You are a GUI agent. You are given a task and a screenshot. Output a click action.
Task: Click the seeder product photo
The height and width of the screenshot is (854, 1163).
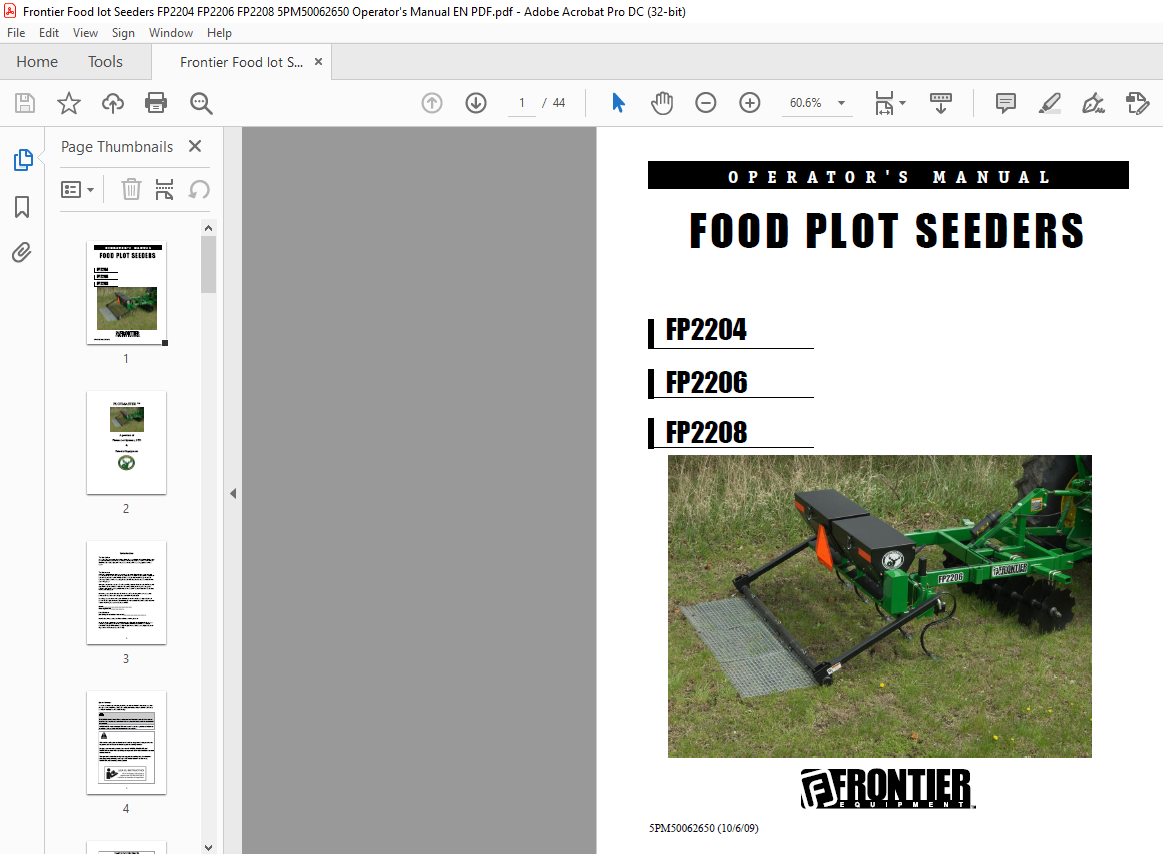pyautogui.click(x=880, y=606)
